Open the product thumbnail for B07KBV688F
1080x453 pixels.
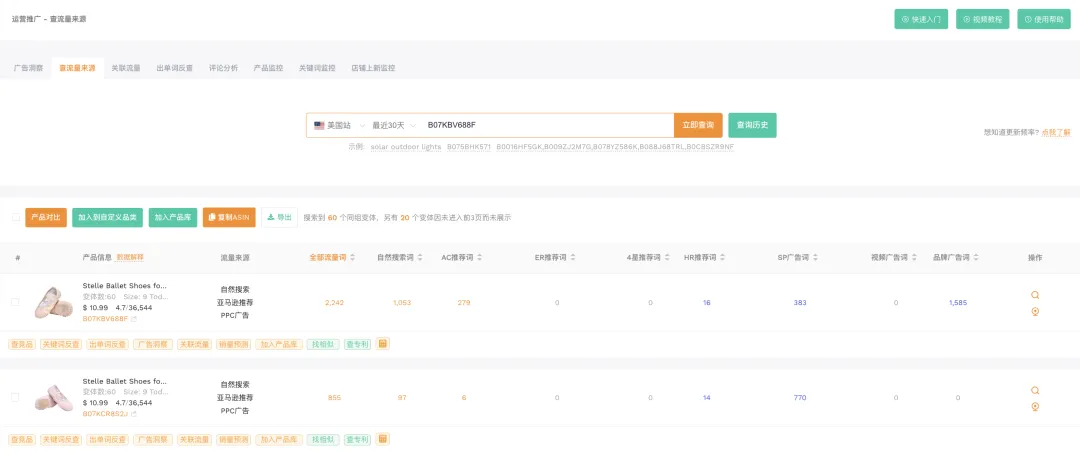coord(54,302)
